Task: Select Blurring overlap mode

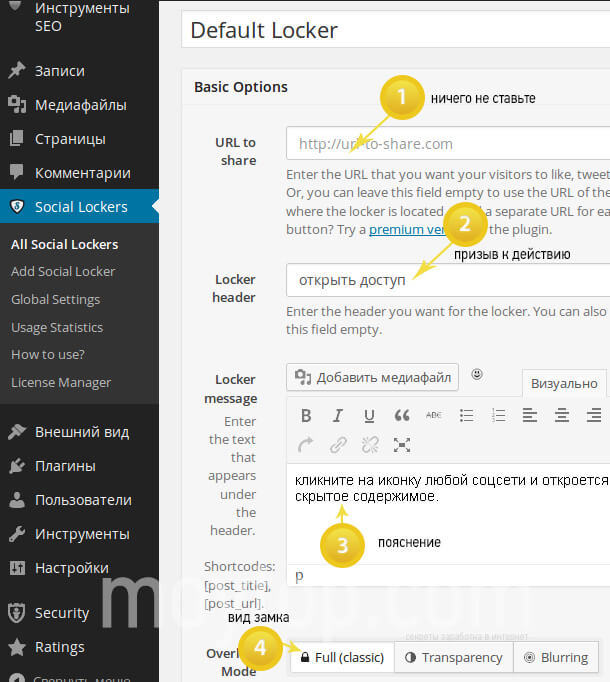Action: [x=556, y=657]
